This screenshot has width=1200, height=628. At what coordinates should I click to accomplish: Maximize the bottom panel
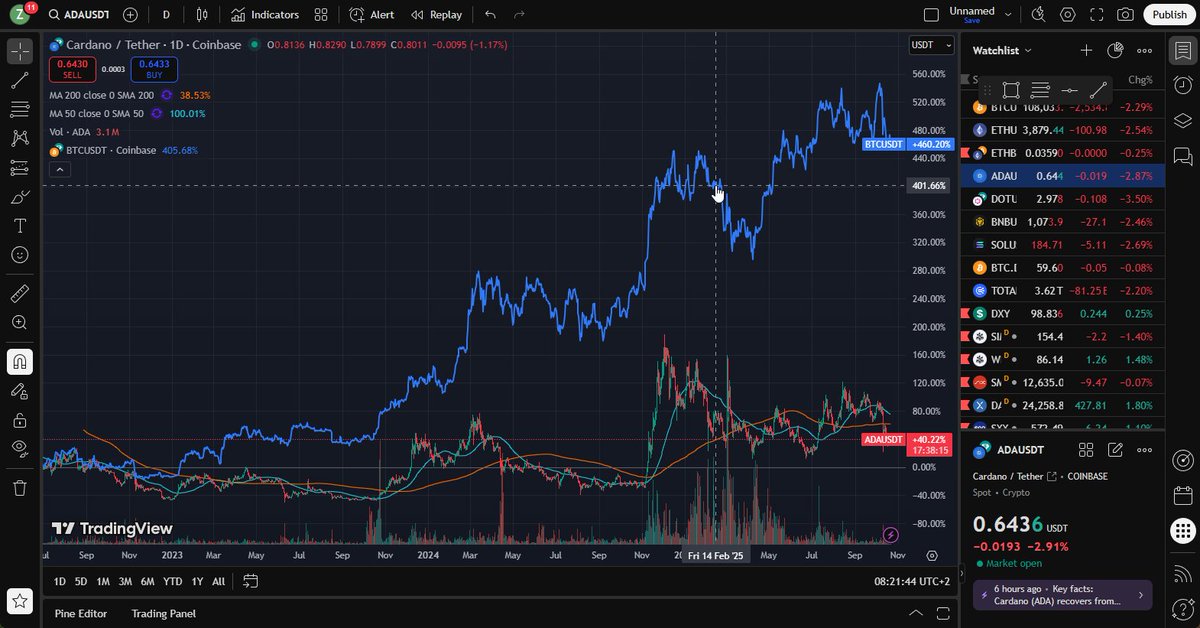tap(944, 613)
